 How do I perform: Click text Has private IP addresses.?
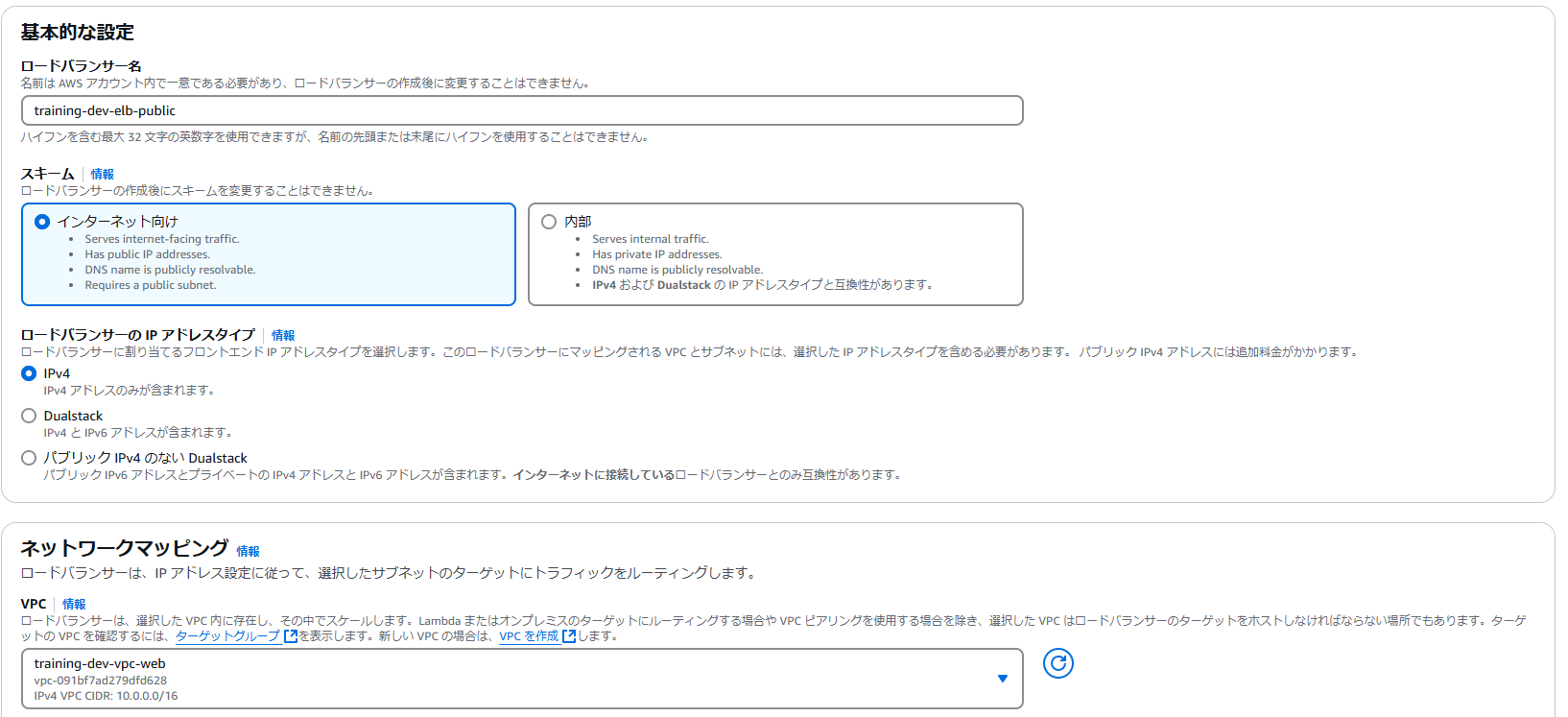pos(657,254)
